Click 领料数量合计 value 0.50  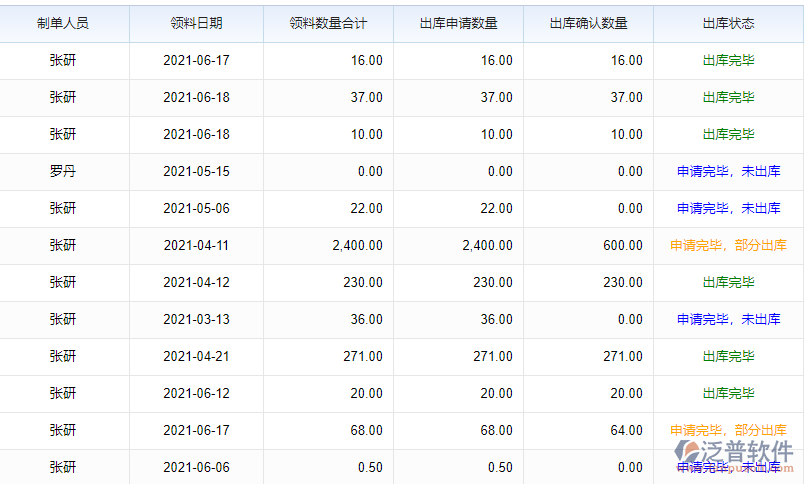coord(370,467)
